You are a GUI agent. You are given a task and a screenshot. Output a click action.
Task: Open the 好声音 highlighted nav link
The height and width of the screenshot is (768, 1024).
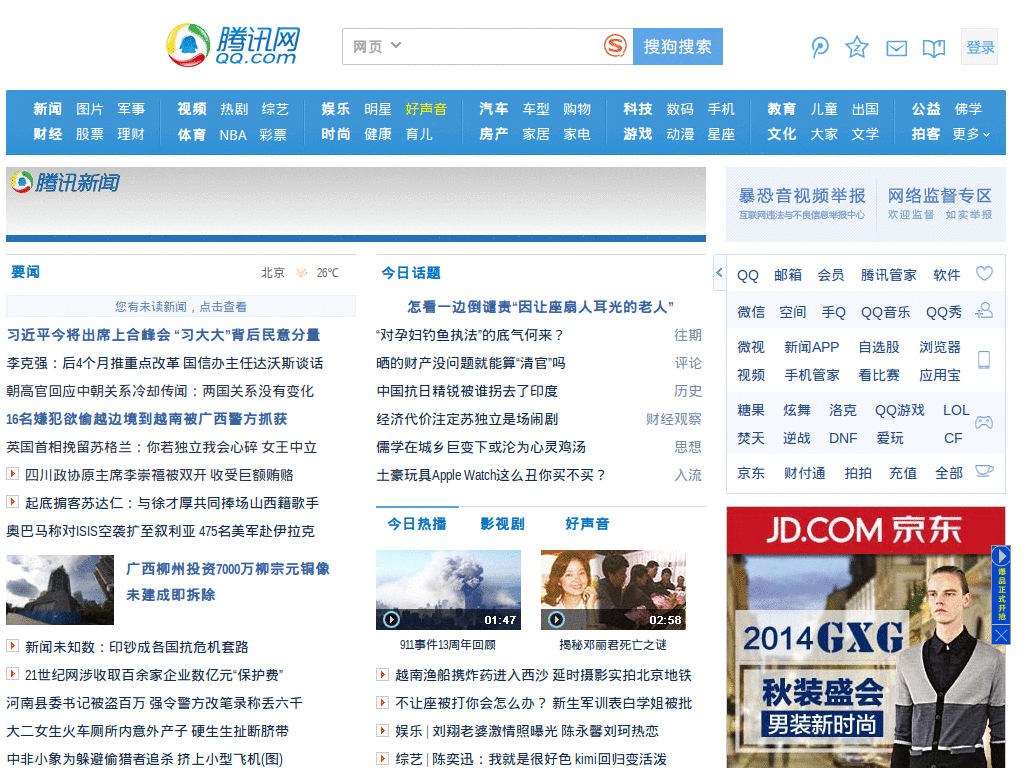tap(426, 109)
